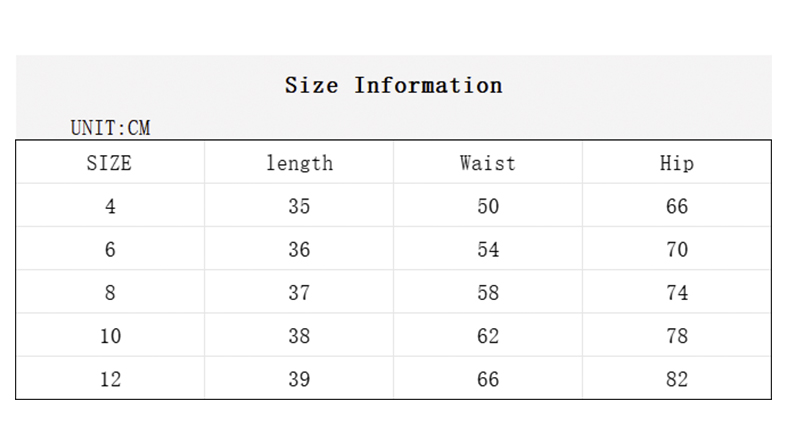Image resolution: width=790 pixels, height=426 pixels.
Task: Click the length column header
Action: pos(299,164)
